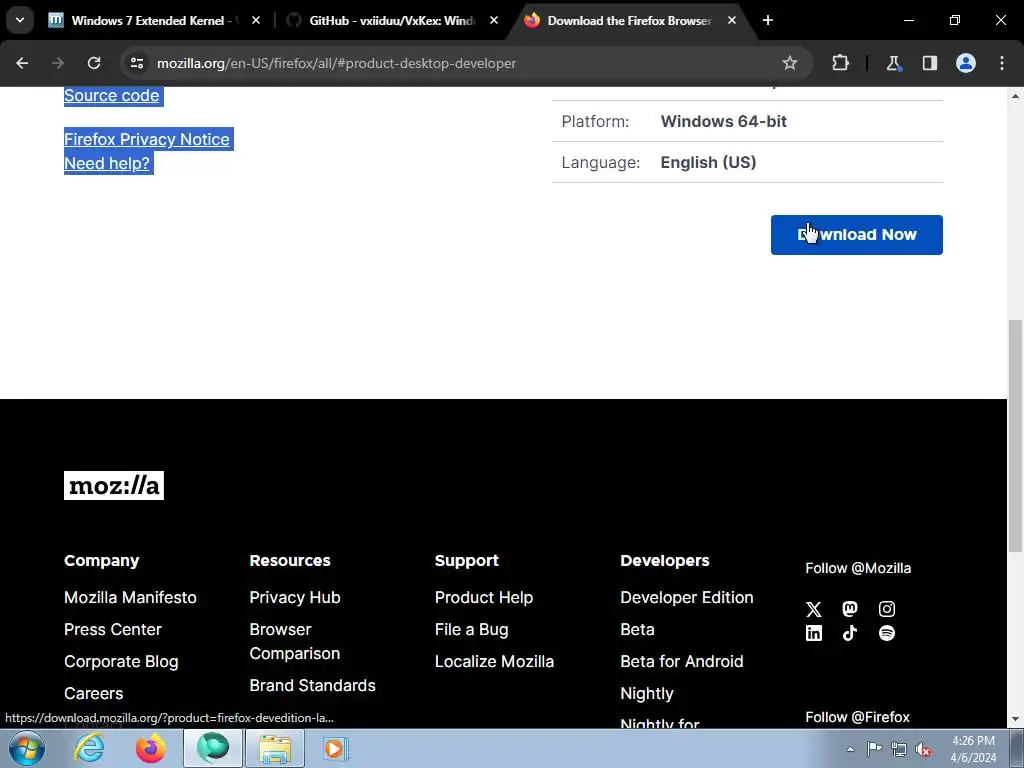Open the taskbar clock showing 4:26 PM

tap(973, 749)
